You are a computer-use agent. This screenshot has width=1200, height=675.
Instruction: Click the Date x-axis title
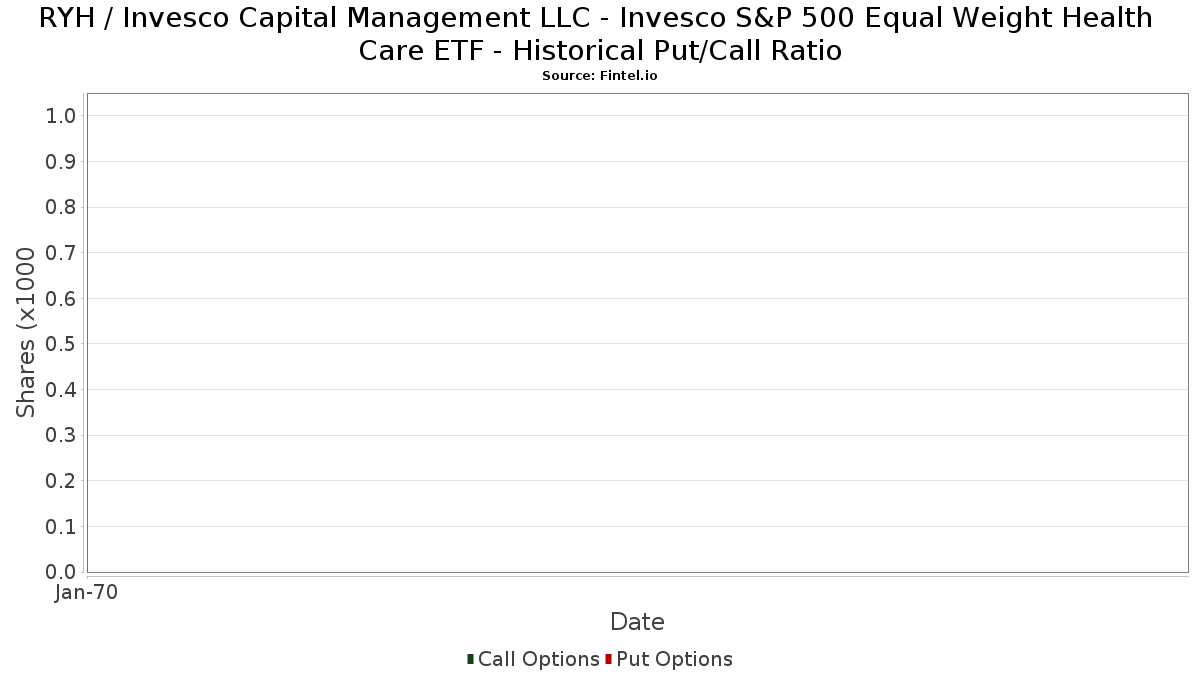pos(637,622)
